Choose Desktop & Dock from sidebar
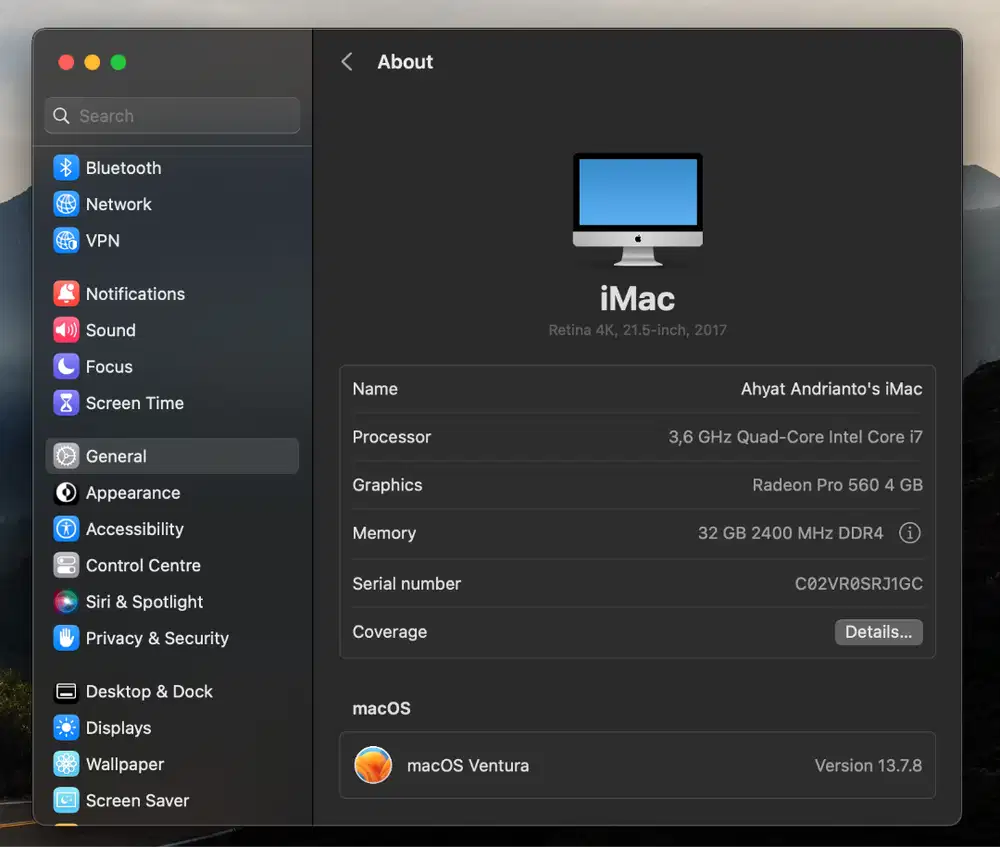 149,691
